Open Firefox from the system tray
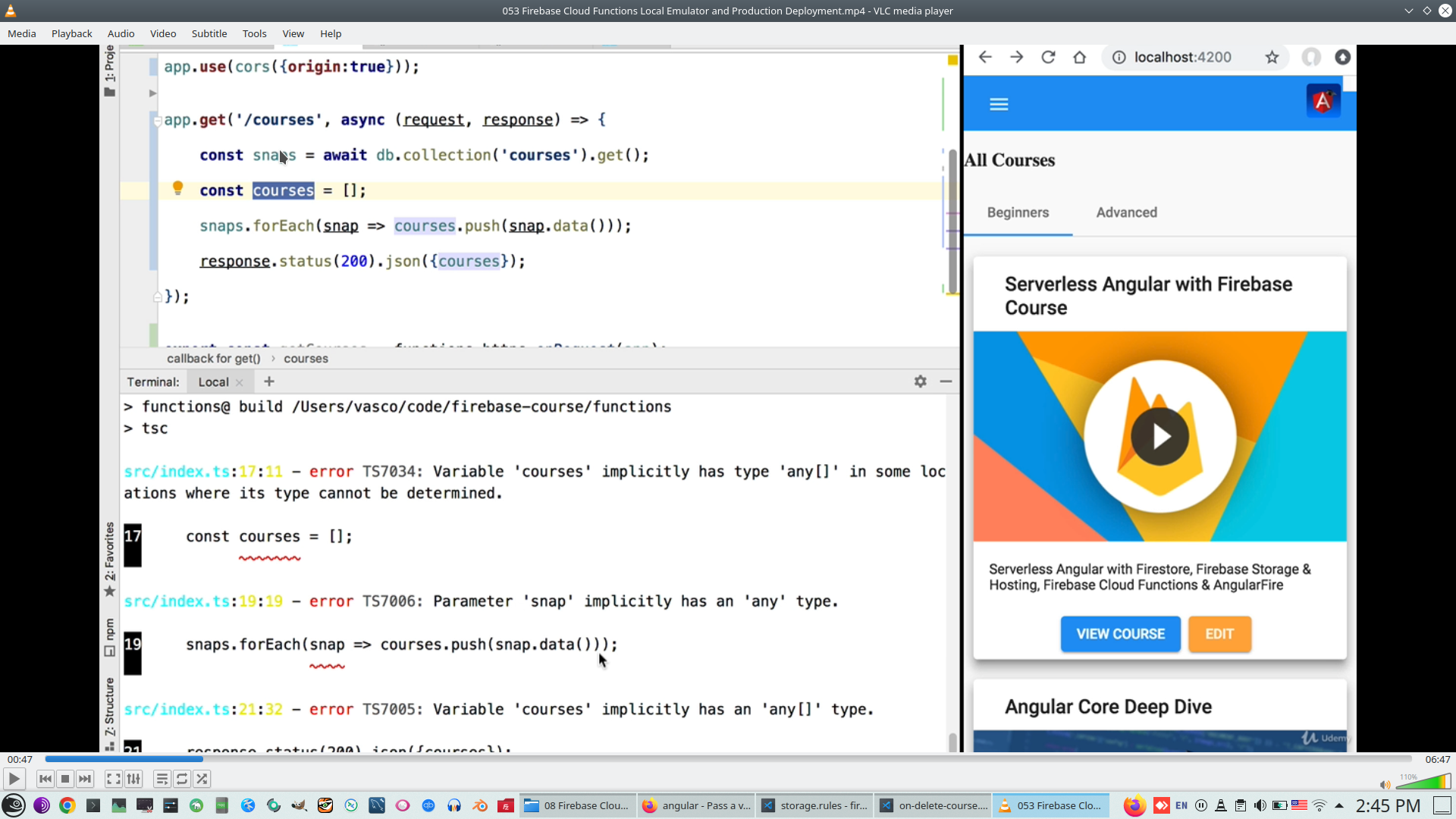 tap(1134, 805)
